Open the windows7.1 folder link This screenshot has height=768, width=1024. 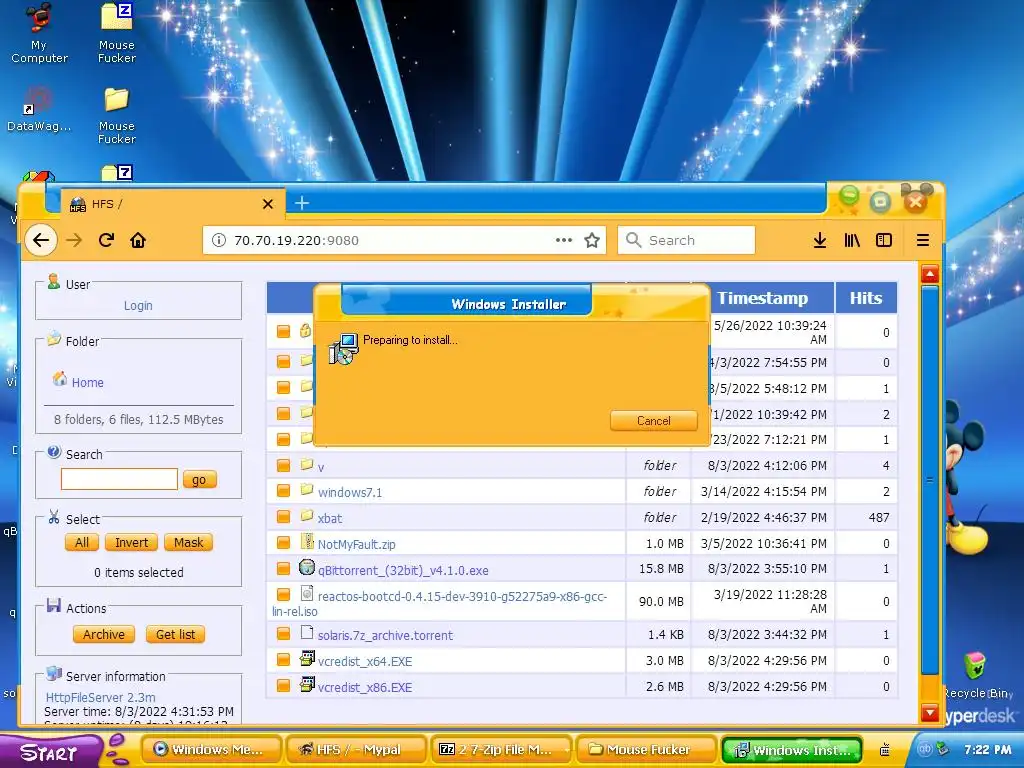(350, 492)
